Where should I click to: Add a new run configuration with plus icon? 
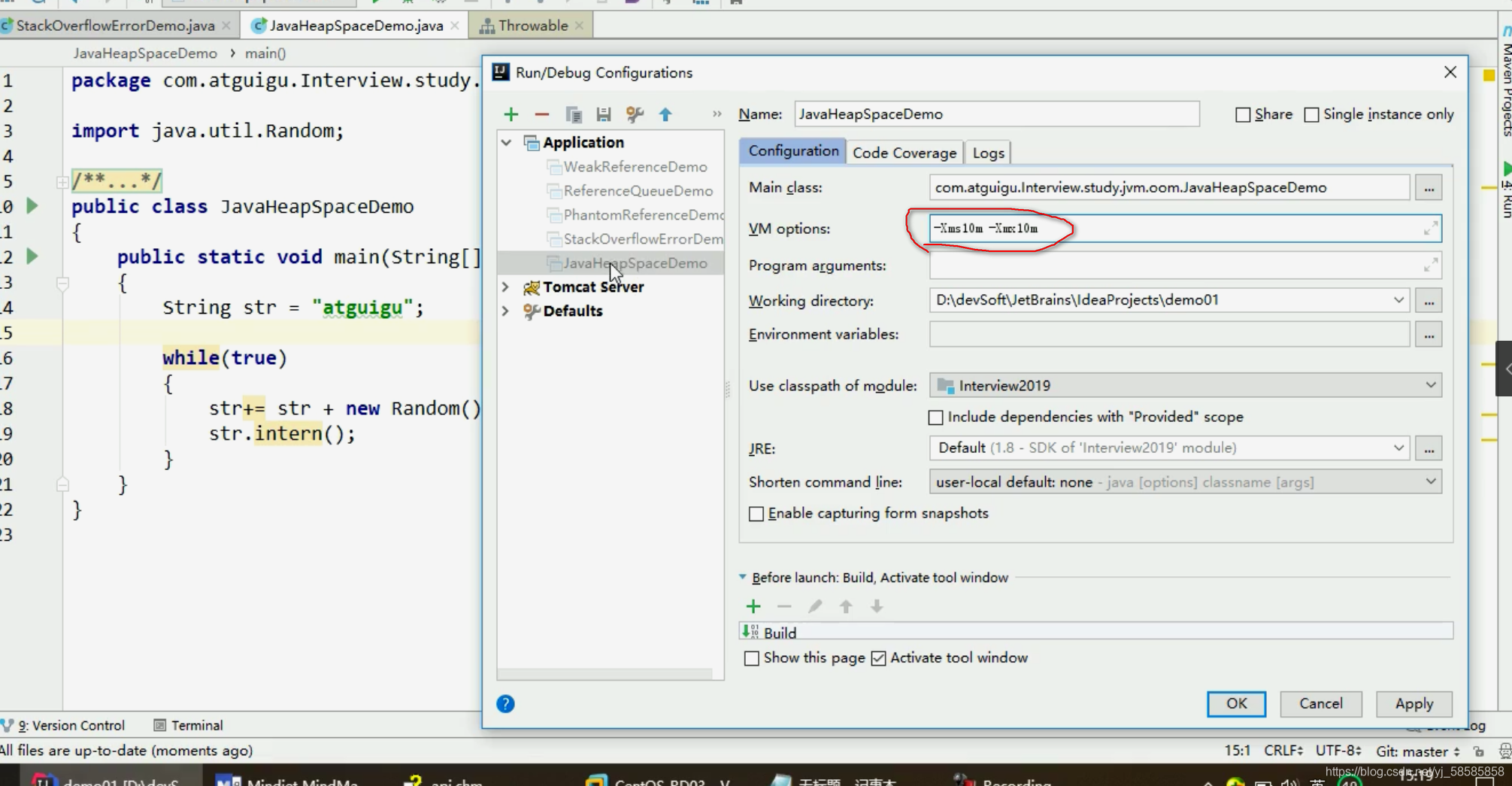click(511, 114)
